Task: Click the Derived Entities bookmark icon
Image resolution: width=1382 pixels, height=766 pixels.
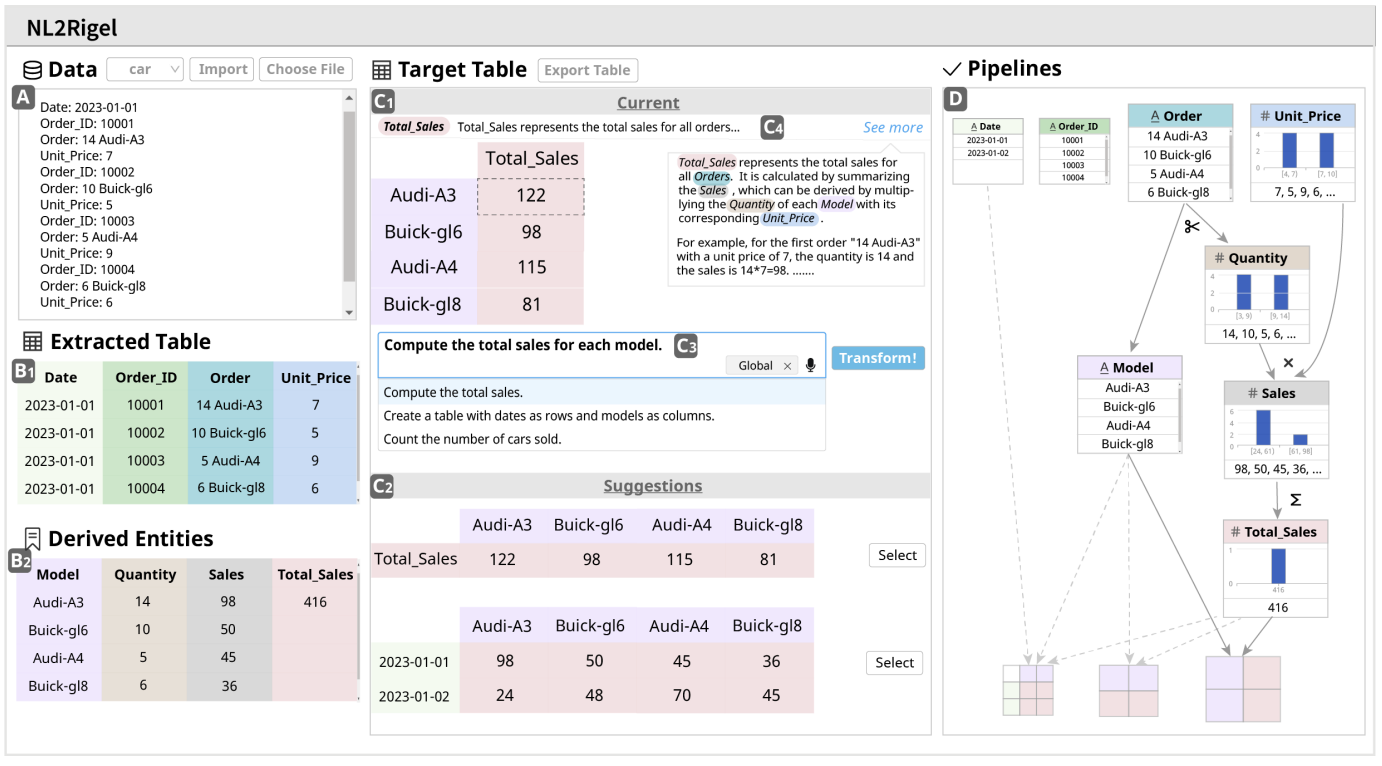Action: [x=32, y=539]
